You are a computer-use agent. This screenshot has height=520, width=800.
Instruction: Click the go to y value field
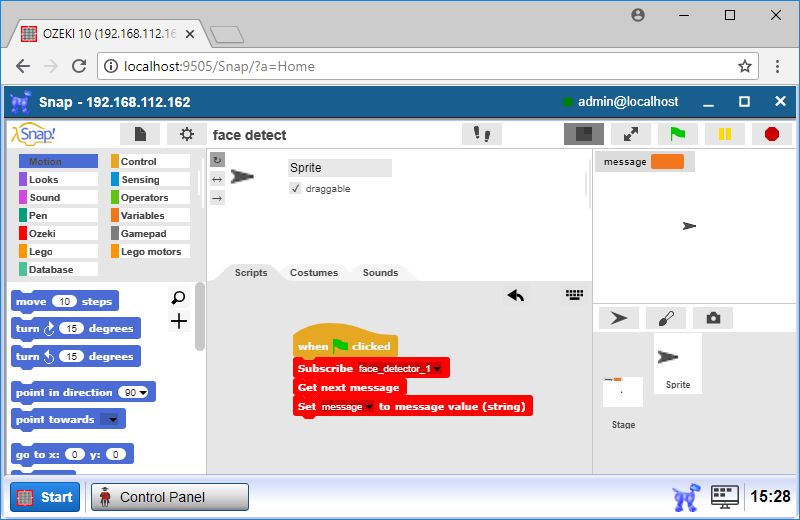(116, 454)
